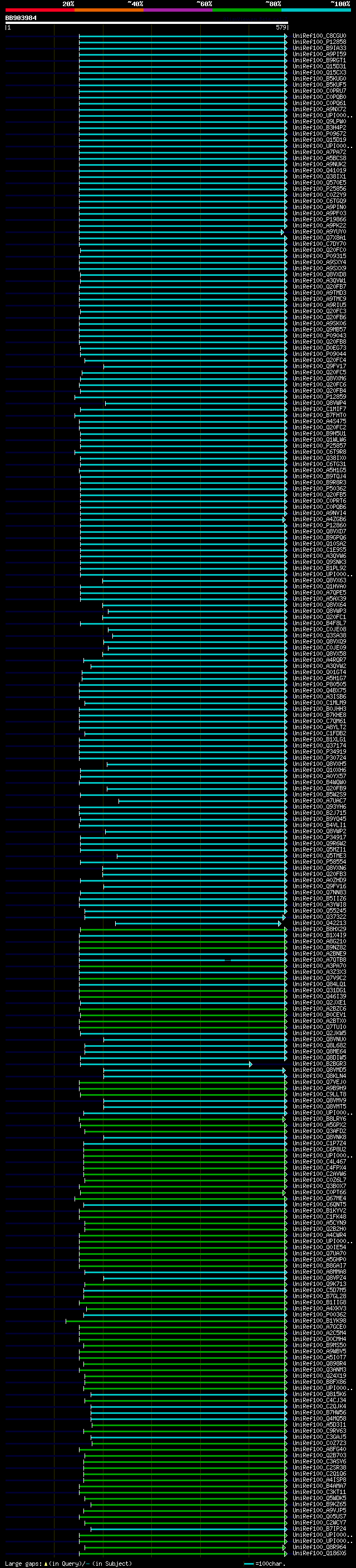Select hit label UniRef100_B7IP24

coord(319,1529)
